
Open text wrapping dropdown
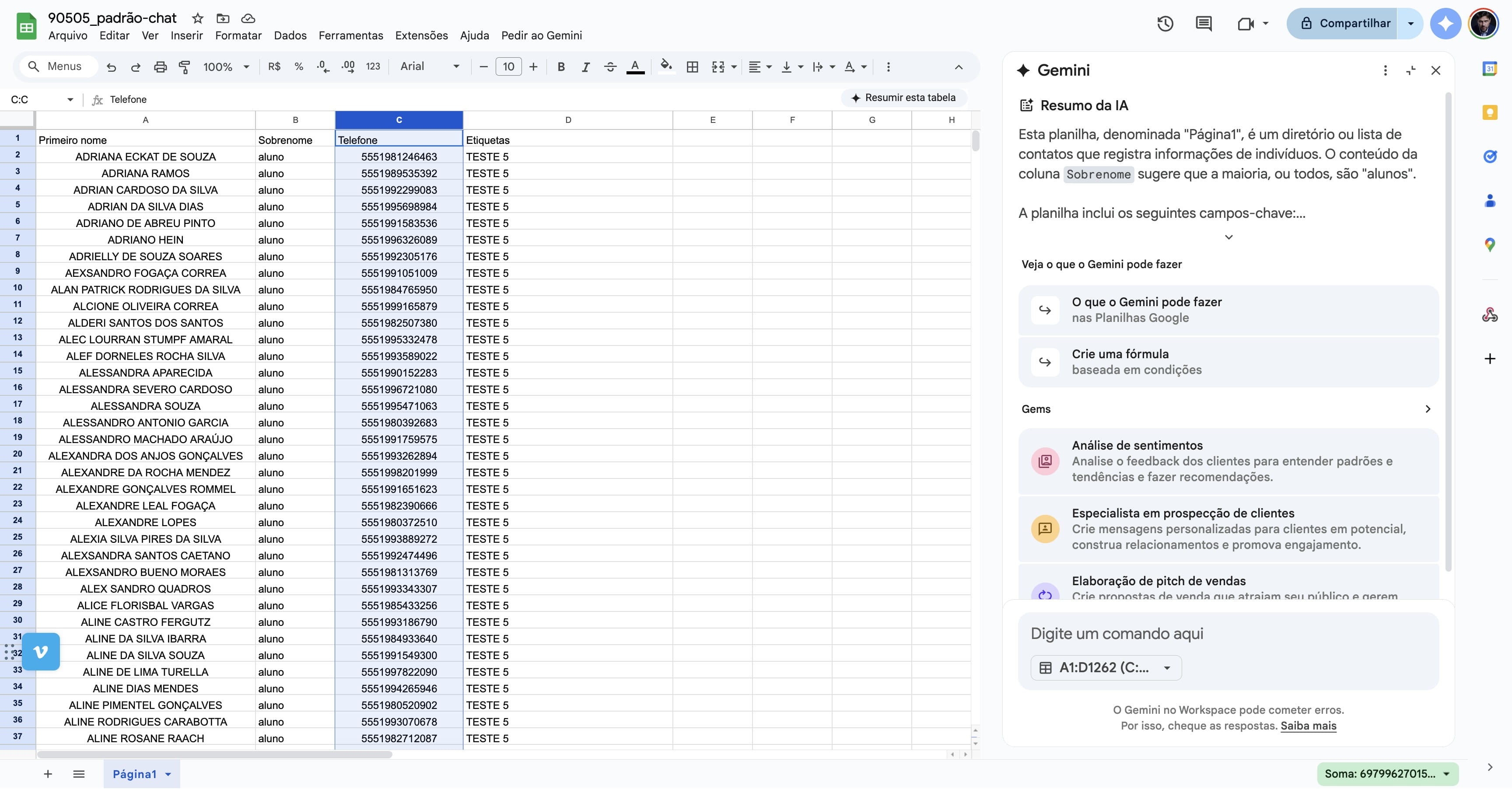[x=823, y=67]
